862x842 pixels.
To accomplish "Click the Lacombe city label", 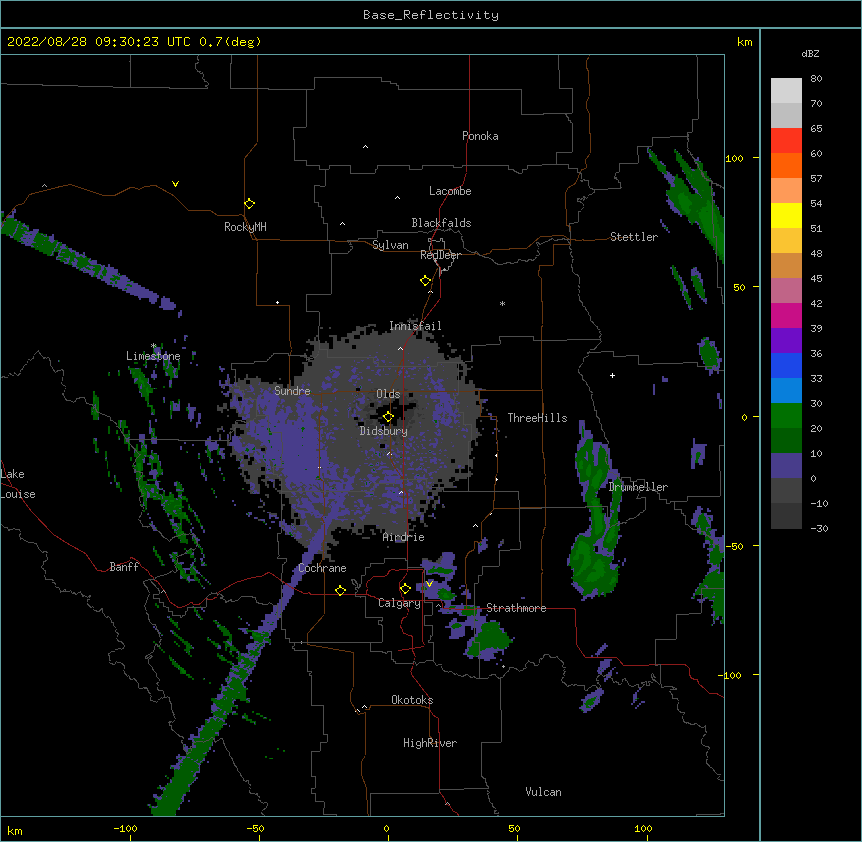I will pos(450,191).
